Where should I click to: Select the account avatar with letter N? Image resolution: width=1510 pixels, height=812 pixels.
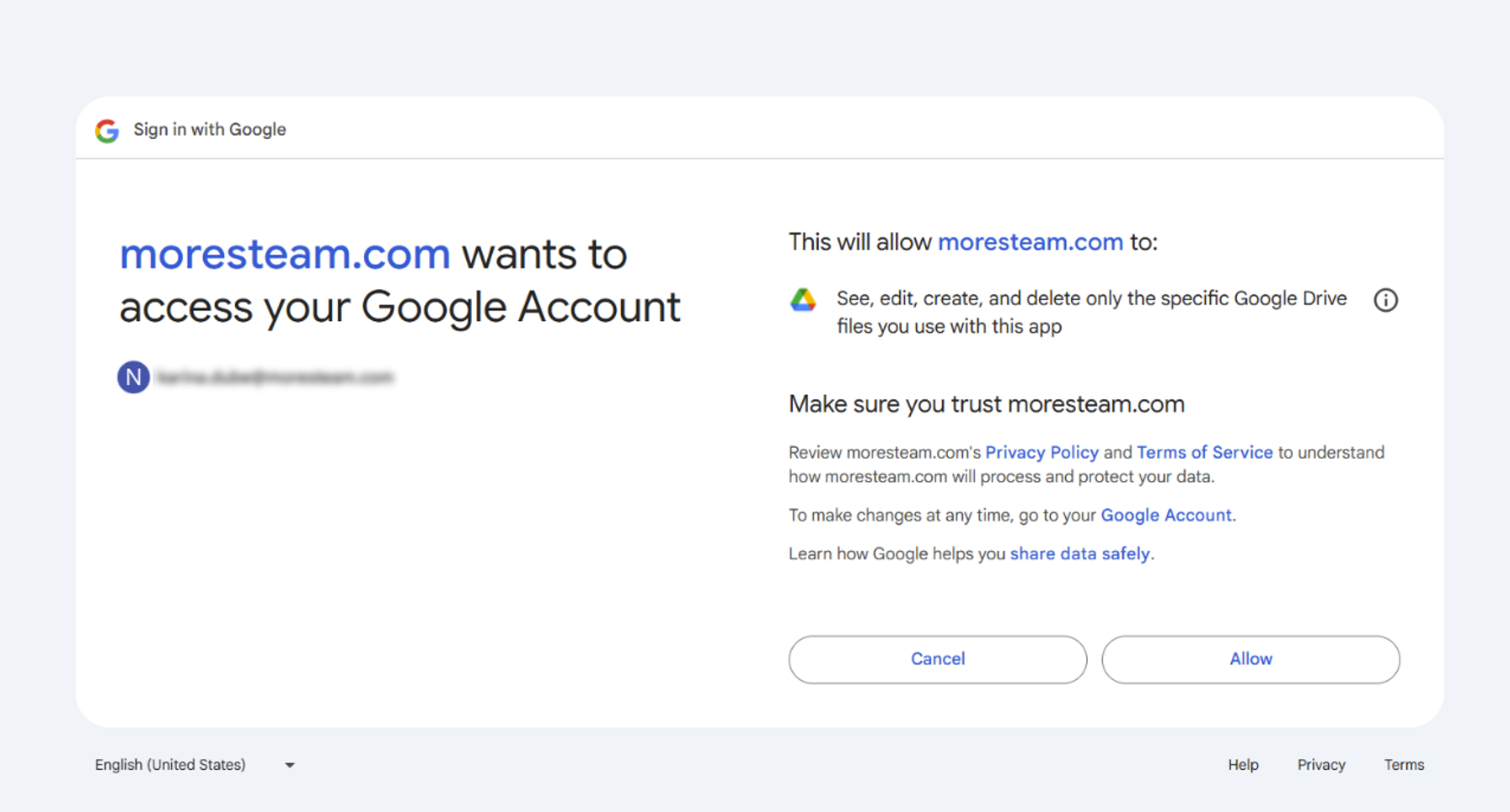click(x=133, y=377)
